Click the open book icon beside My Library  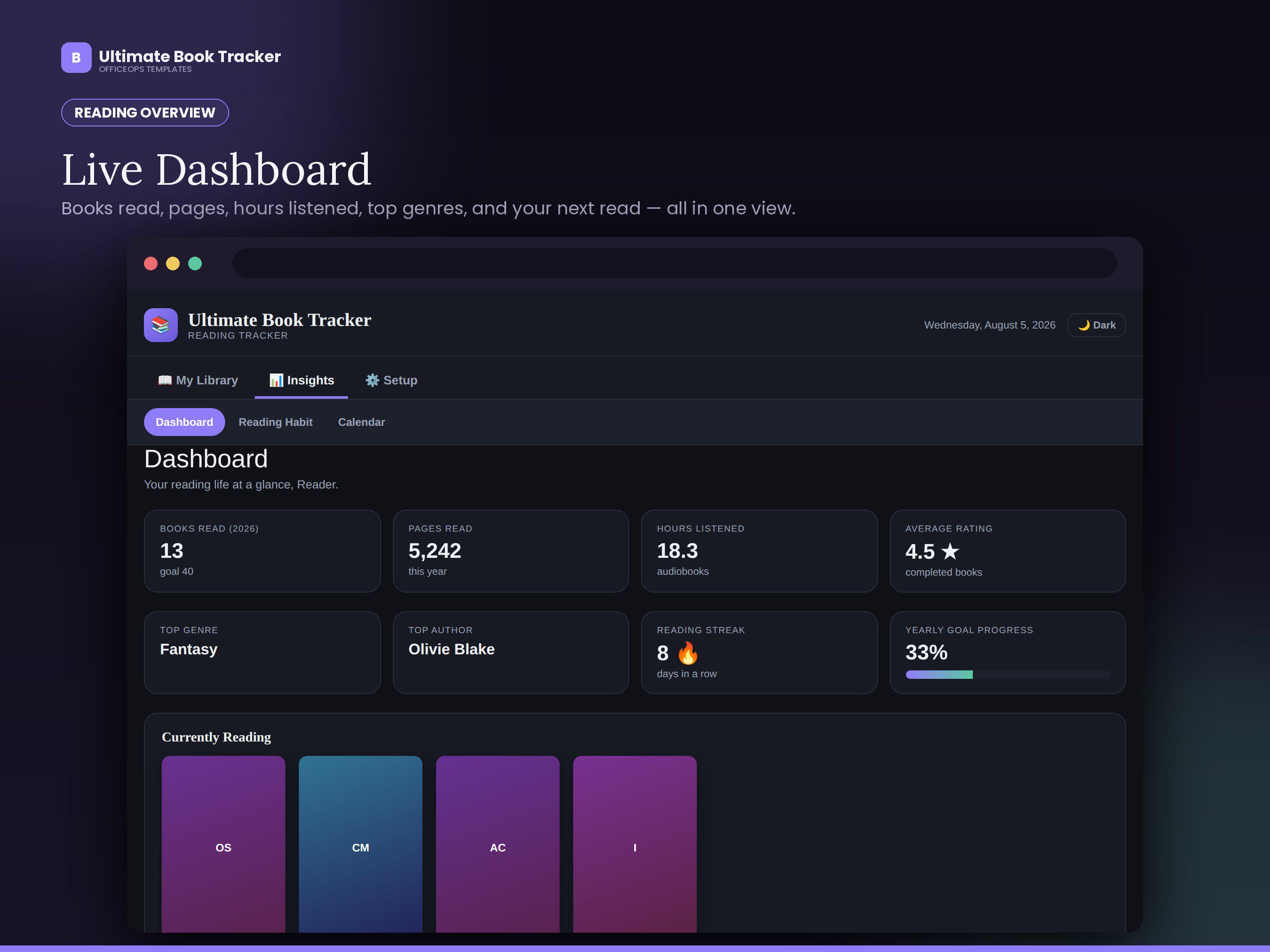(165, 380)
